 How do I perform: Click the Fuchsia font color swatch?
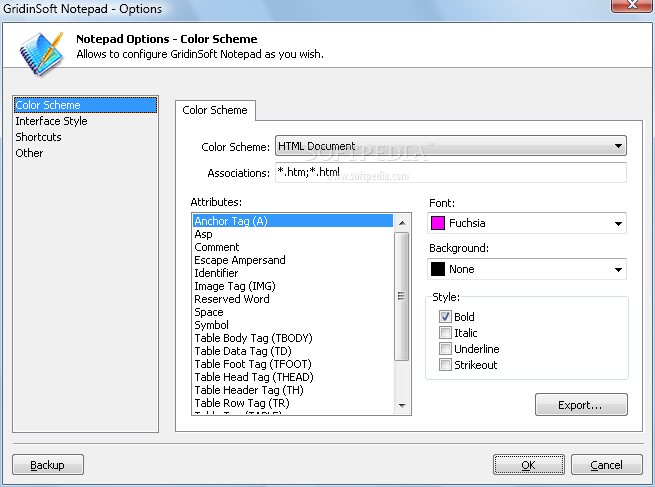pos(437,223)
